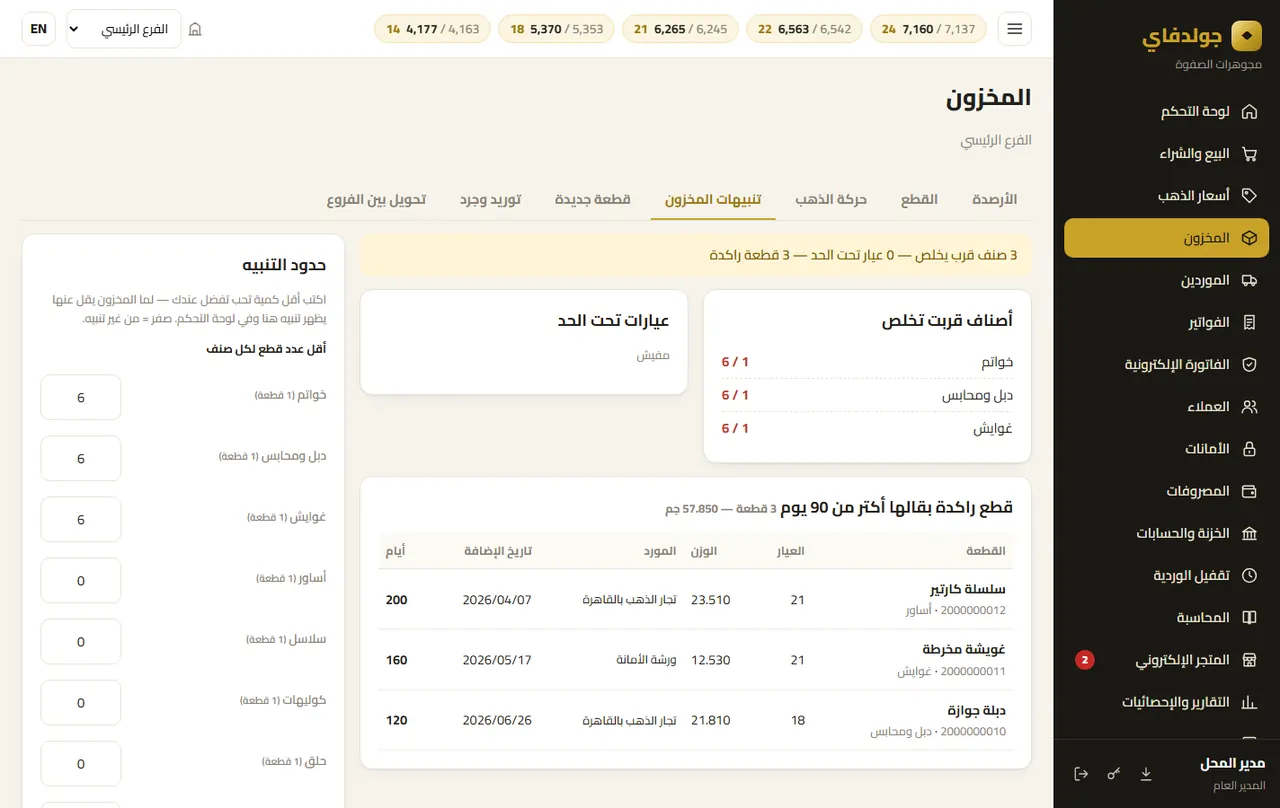Open the توريد وجرد tab

pyautogui.click(x=490, y=199)
